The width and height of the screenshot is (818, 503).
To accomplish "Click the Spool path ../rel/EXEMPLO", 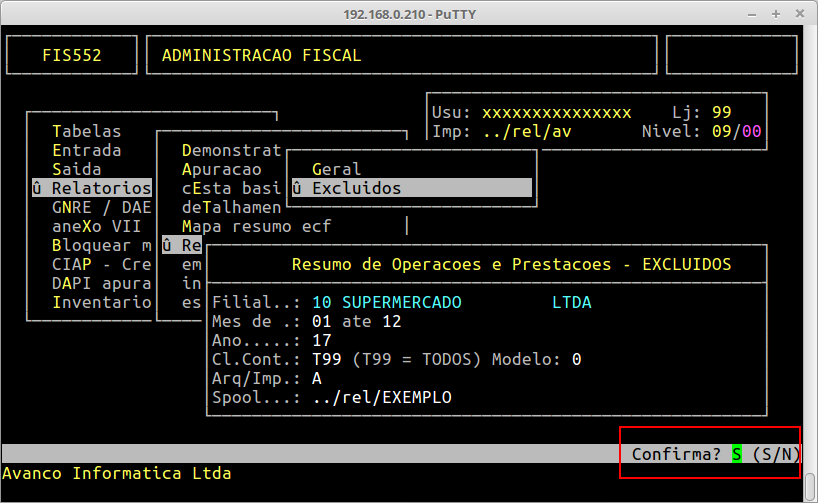I will 382,397.
